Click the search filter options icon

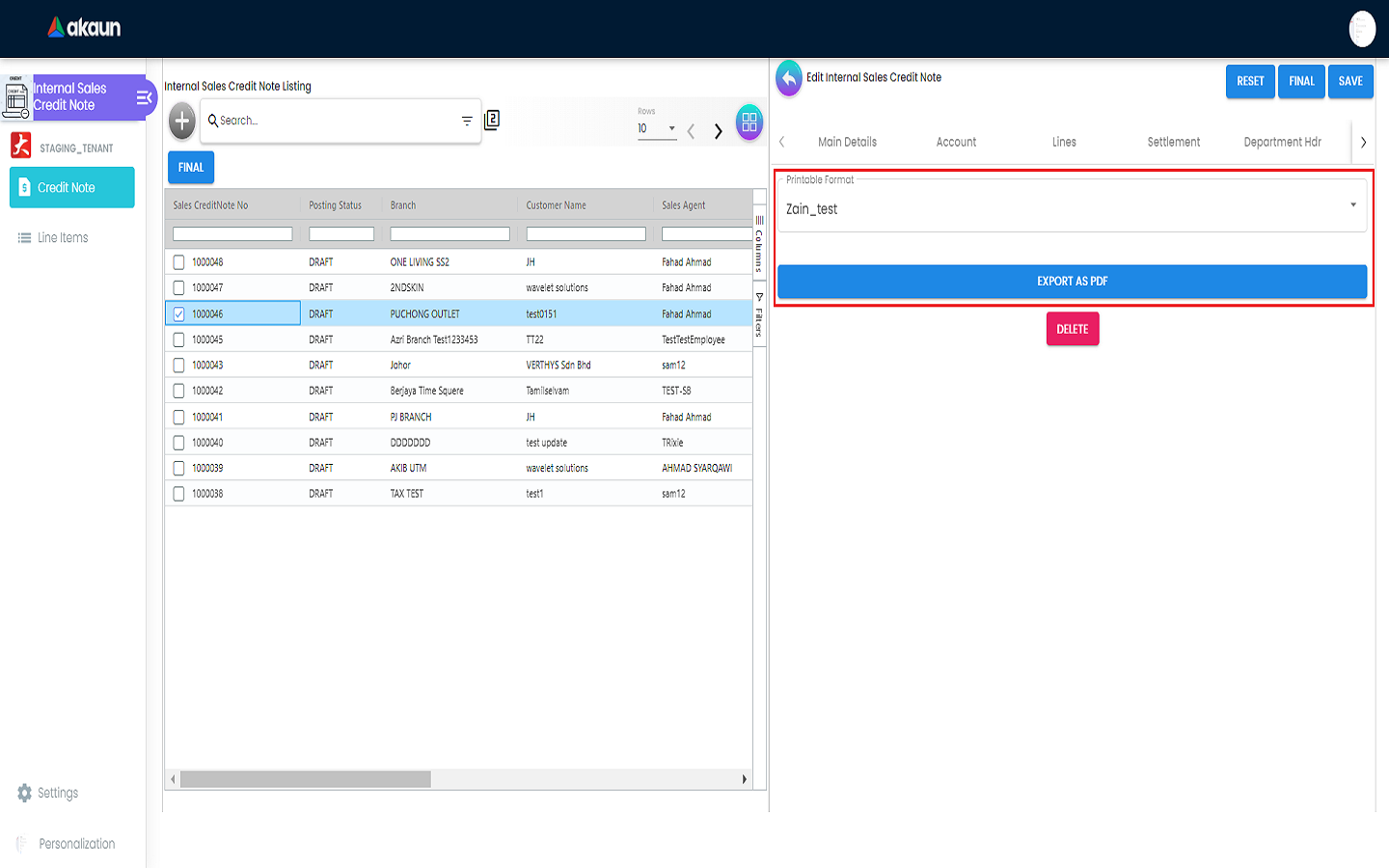pyautogui.click(x=467, y=122)
